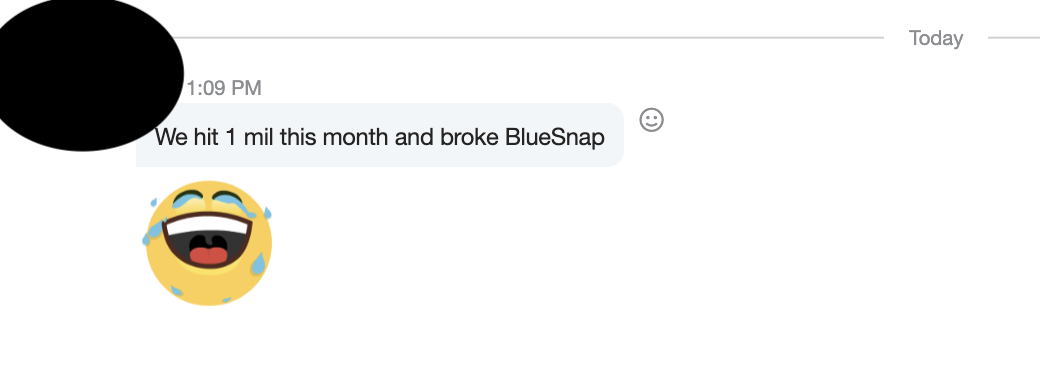1040x376 pixels.
Task: Click the red tongue of the laughing emoji
Action: (209, 254)
